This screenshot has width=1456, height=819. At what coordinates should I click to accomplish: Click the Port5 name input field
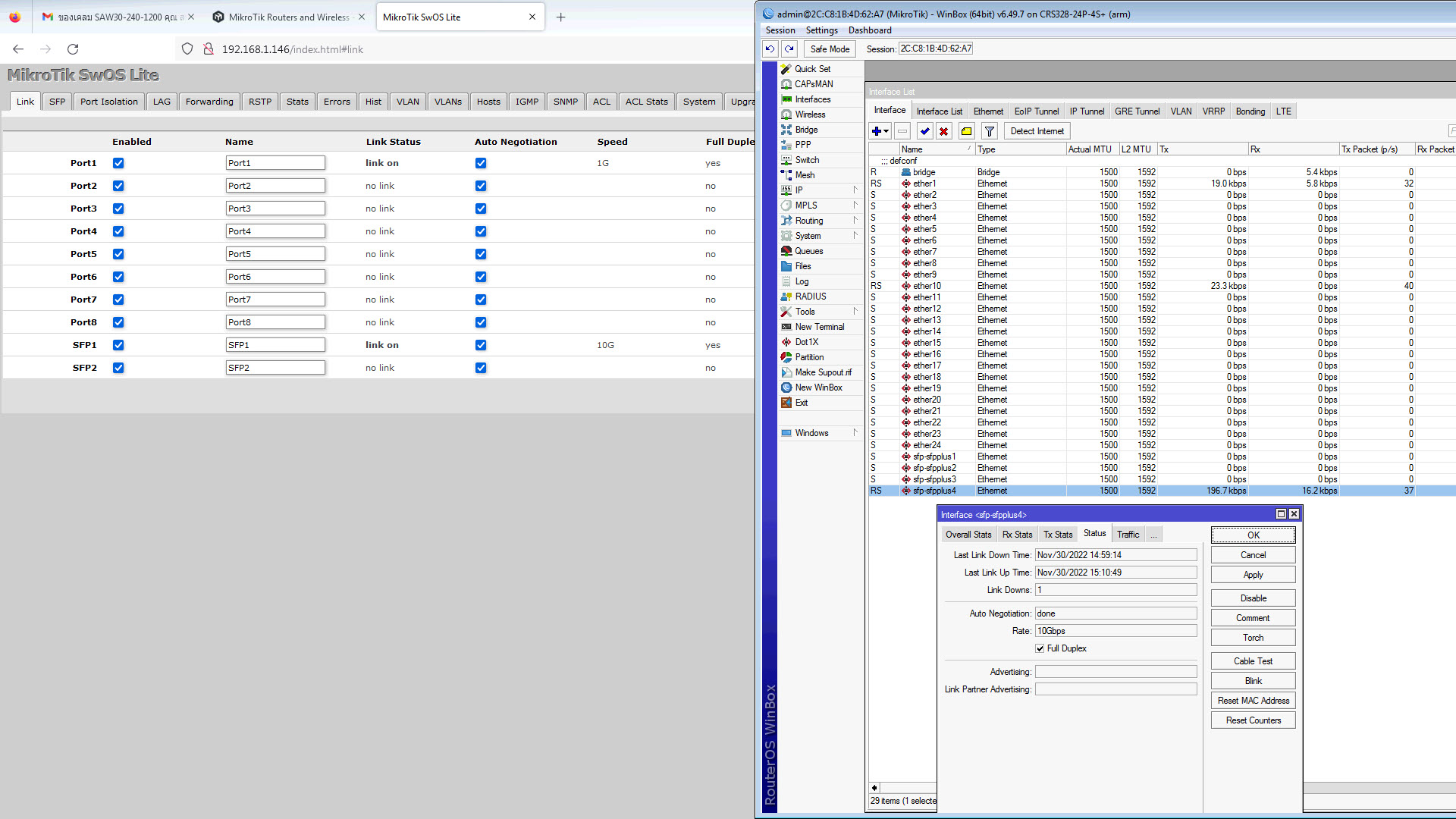pyautogui.click(x=275, y=254)
